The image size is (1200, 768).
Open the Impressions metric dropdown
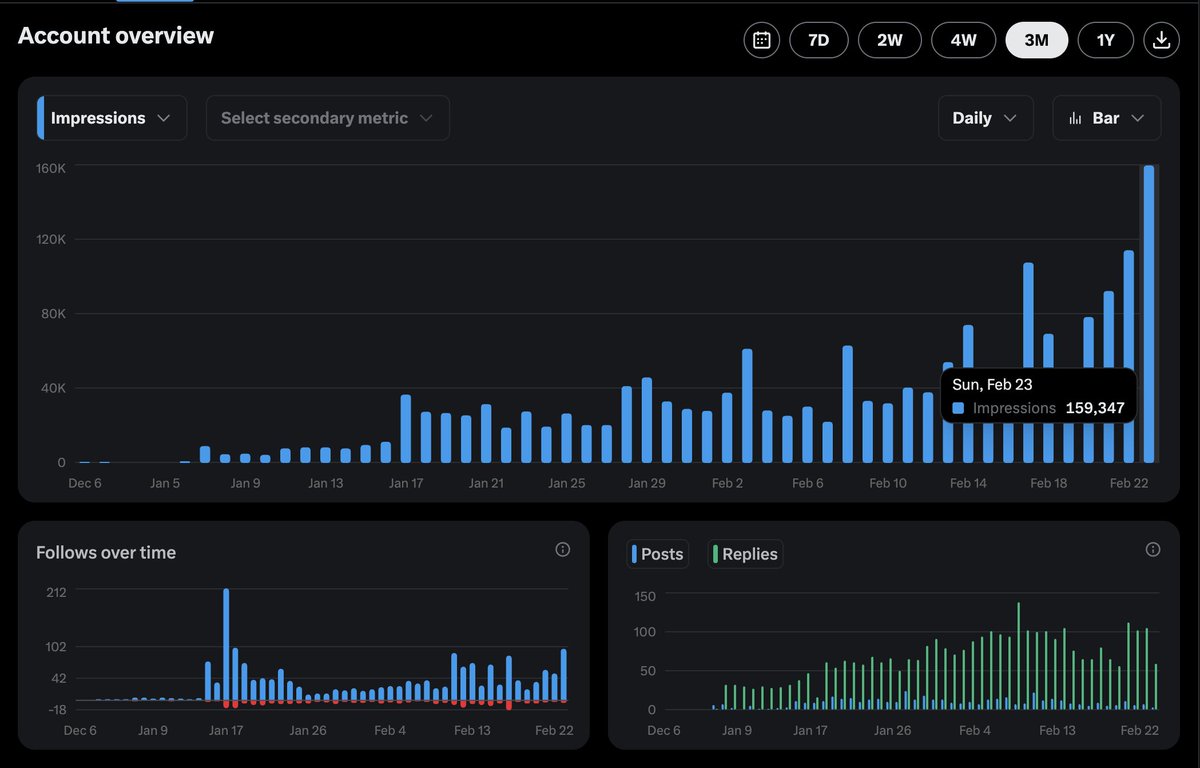[111, 118]
